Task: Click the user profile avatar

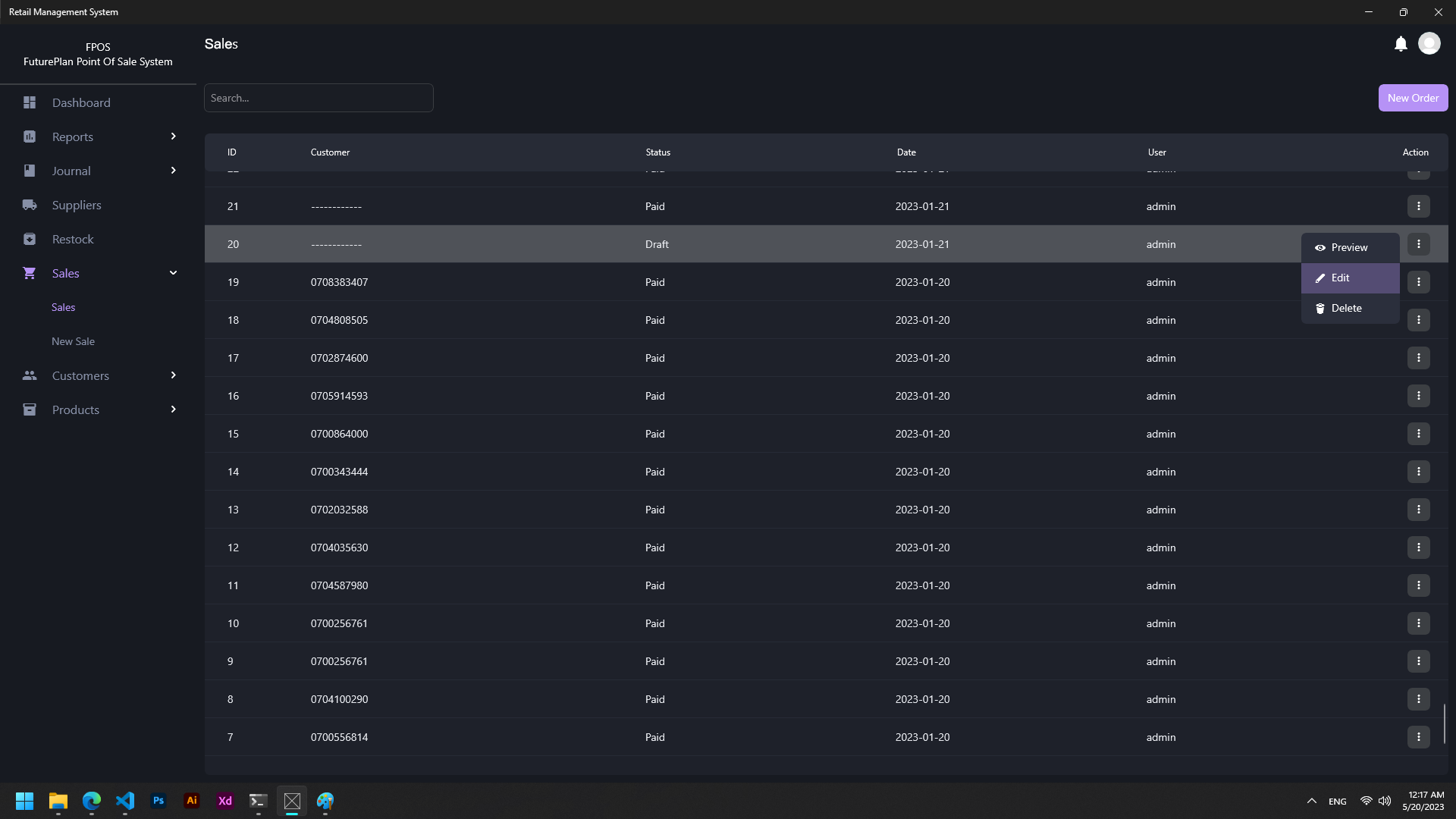Action: click(x=1430, y=43)
